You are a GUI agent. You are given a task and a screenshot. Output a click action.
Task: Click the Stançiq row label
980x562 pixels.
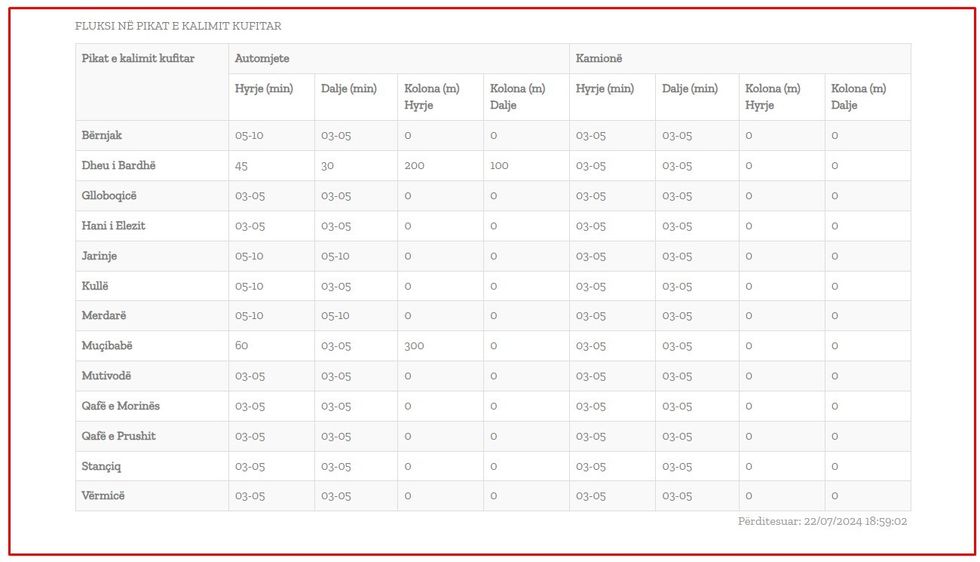coord(102,466)
